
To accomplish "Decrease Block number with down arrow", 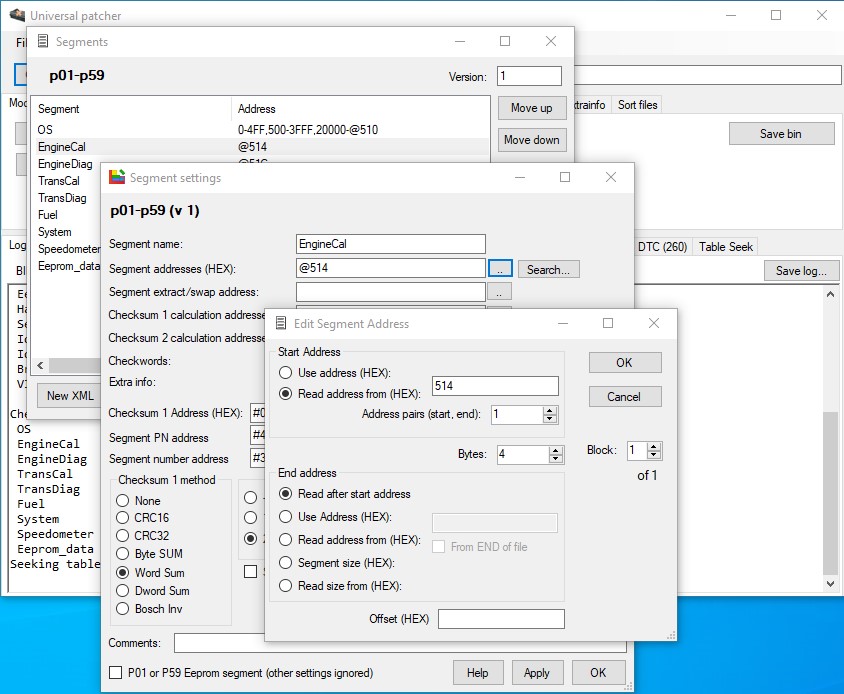I will point(654,455).
